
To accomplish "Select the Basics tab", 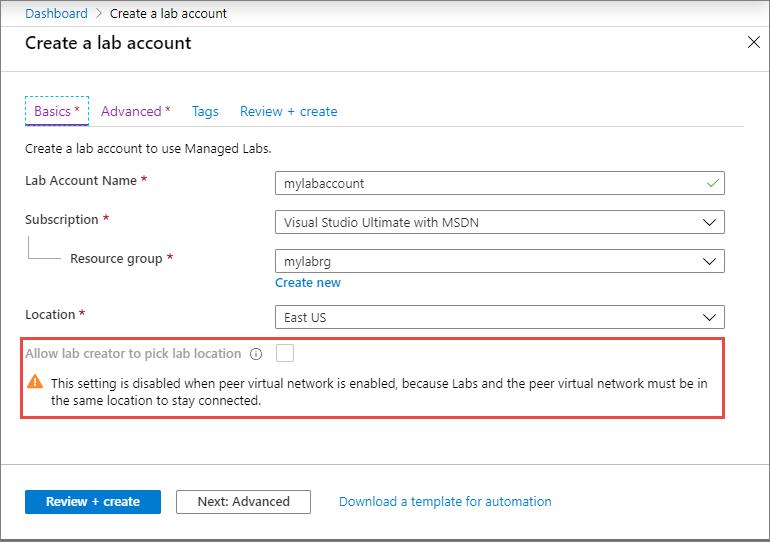I will coord(57,111).
